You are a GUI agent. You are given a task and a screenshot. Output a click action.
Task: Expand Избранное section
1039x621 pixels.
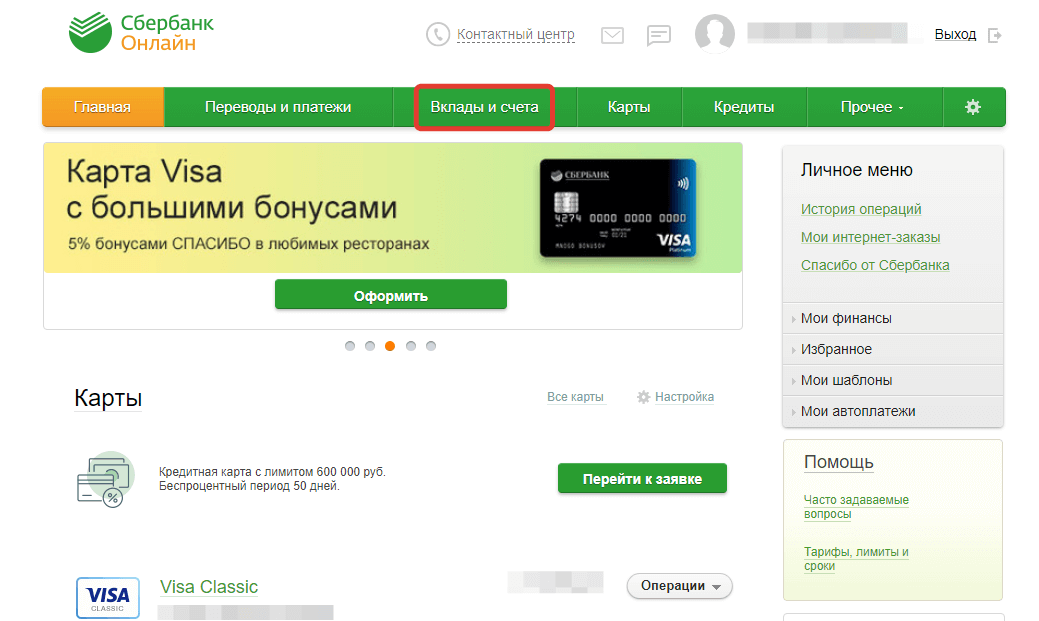[x=893, y=349]
